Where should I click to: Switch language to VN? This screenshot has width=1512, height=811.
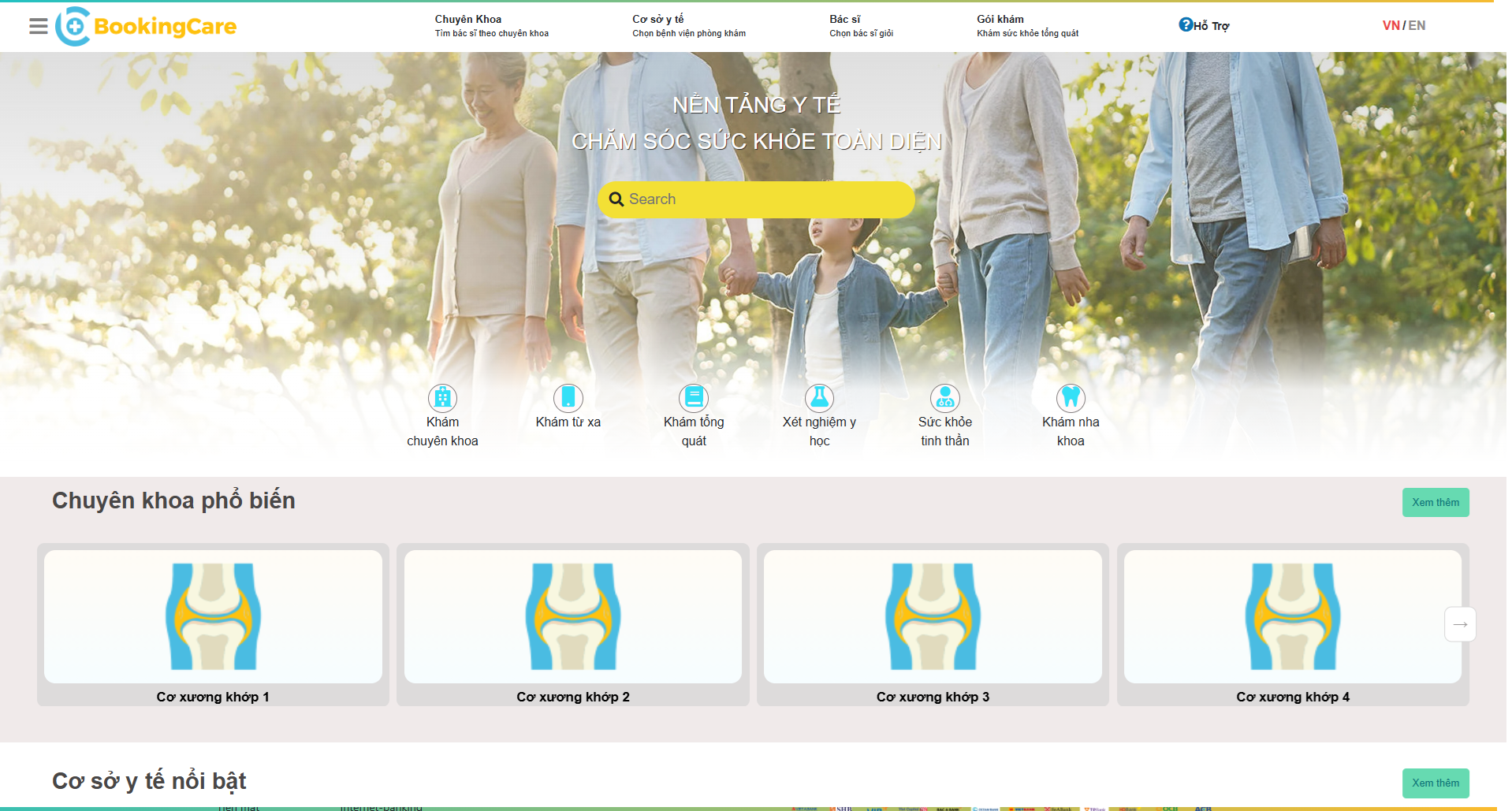coord(1391,25)
